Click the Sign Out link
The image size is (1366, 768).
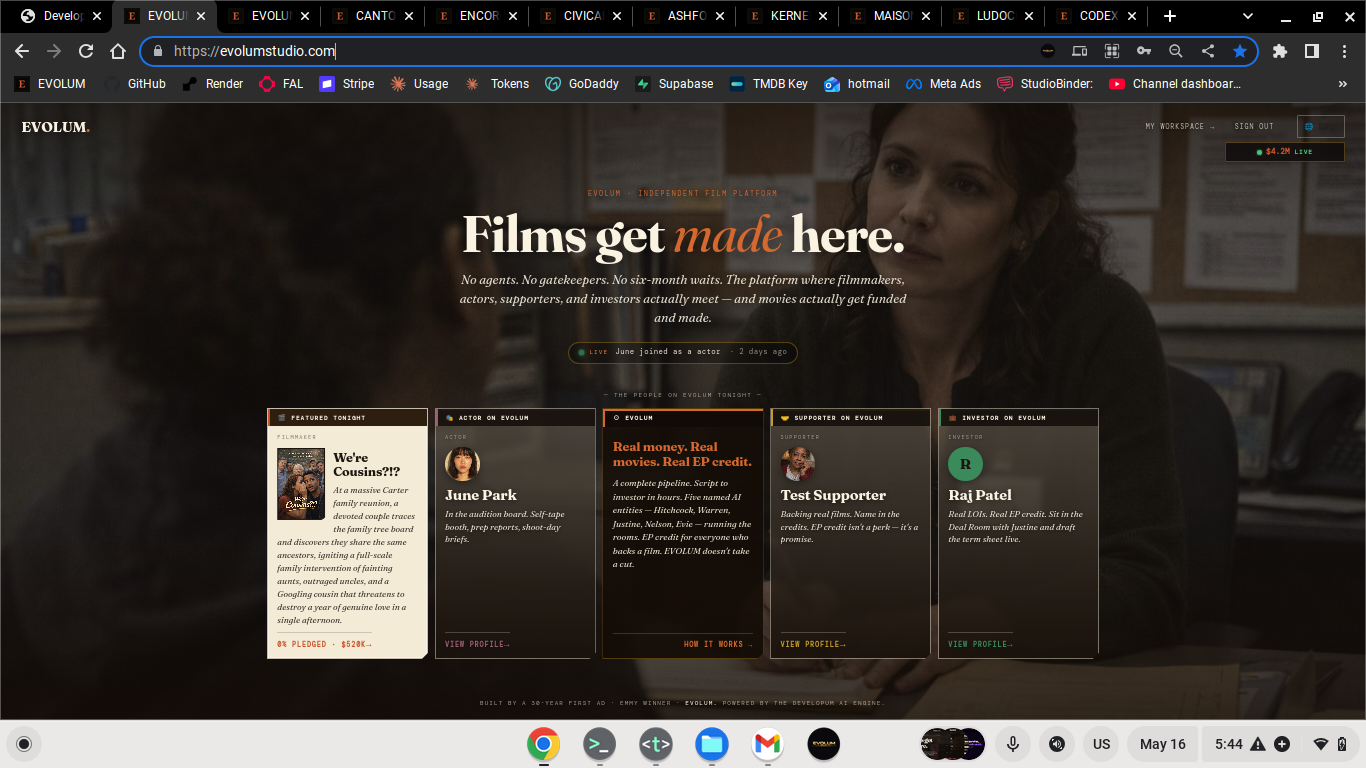(x=1254, y=127)
